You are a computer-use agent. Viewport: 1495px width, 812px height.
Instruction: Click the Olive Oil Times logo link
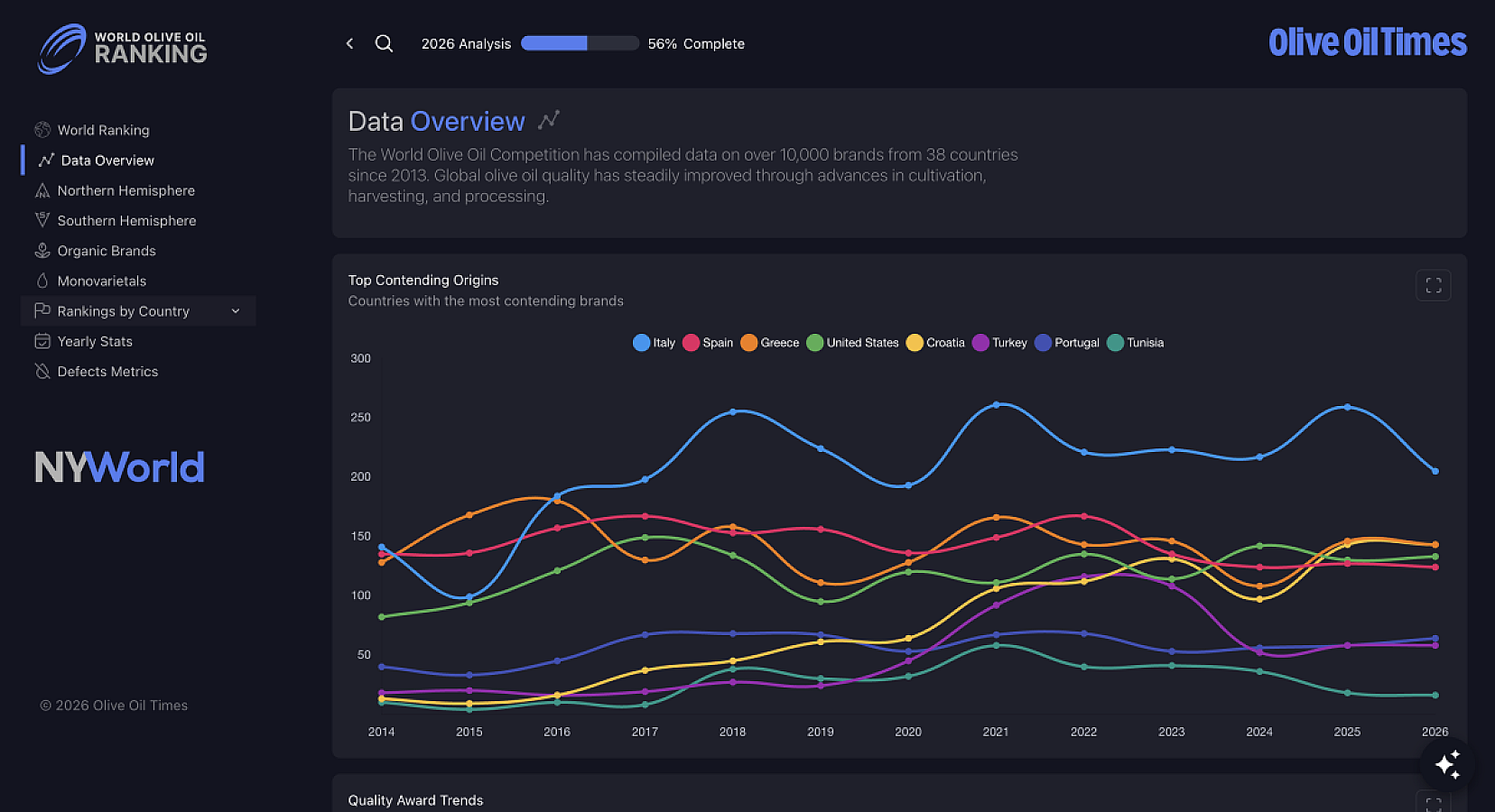pyautogui.click(x=1367, y=42)
